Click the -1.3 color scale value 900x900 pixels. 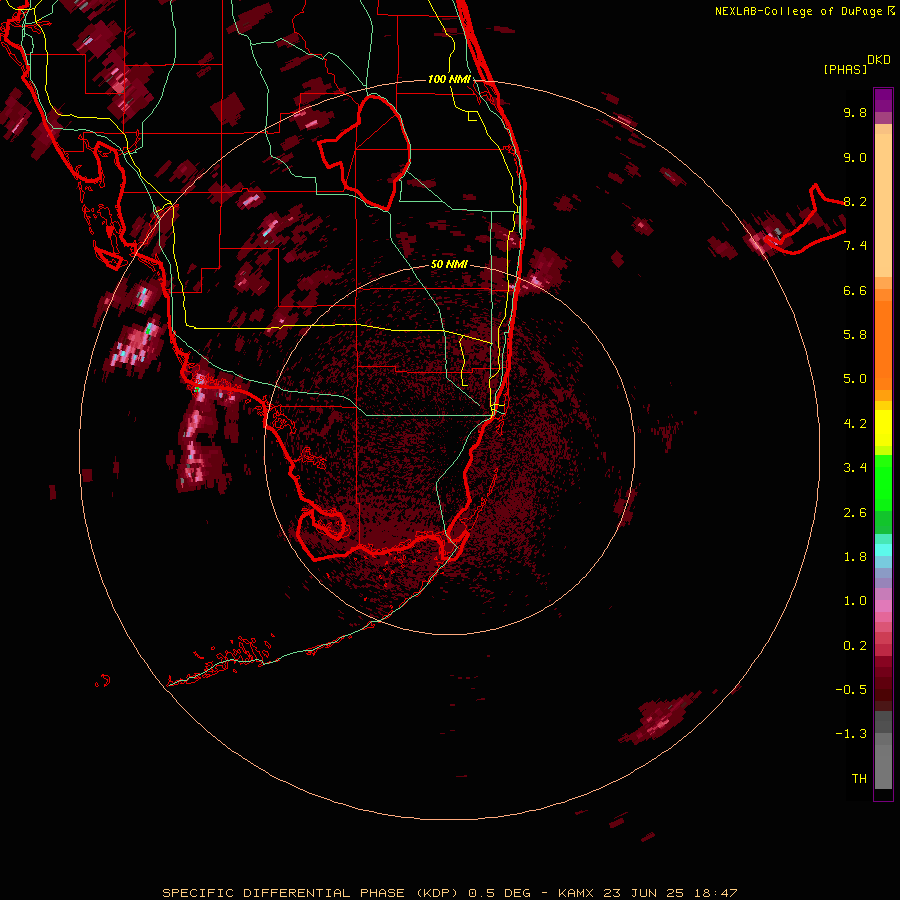point(851,734)
